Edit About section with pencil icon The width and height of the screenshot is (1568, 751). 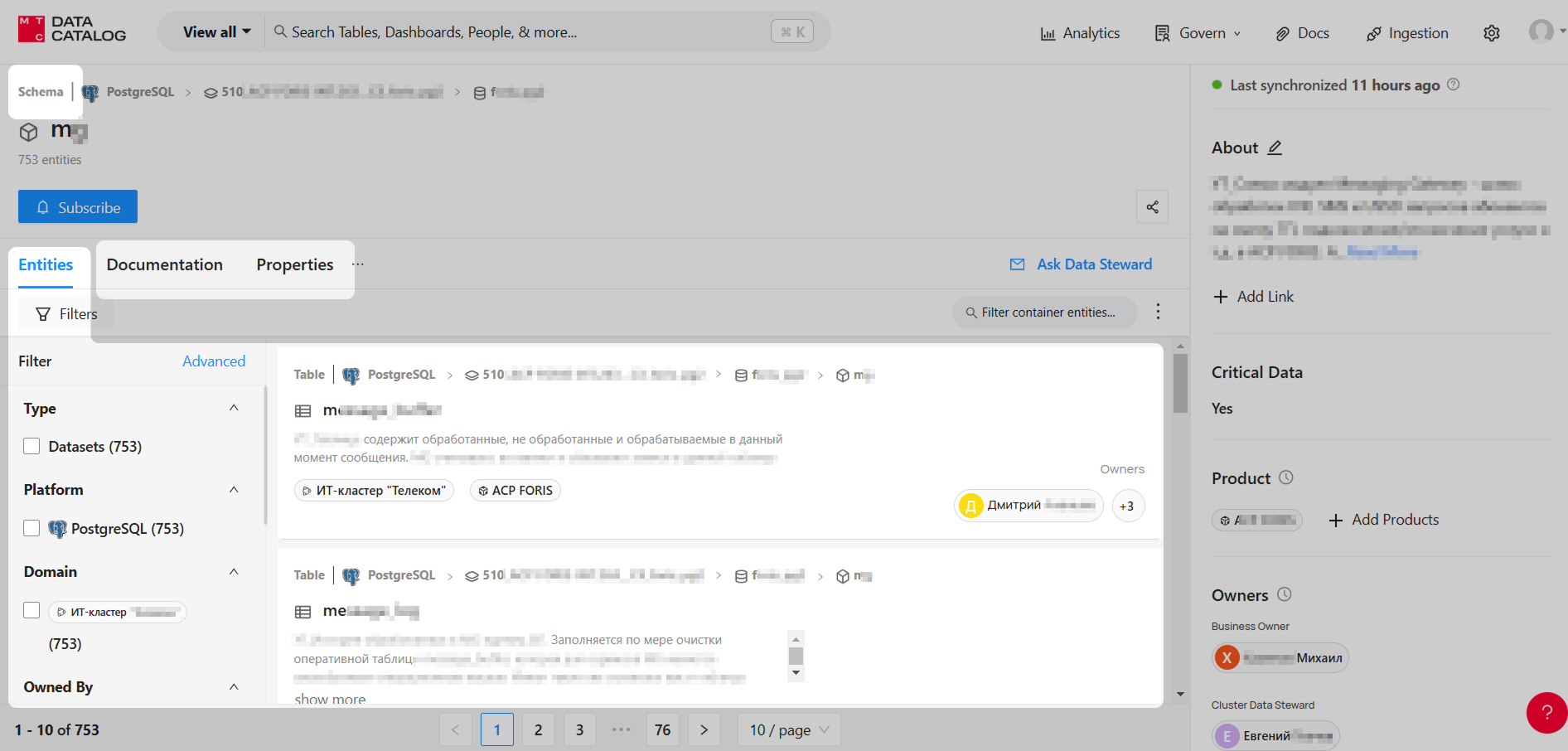pos(1275,148)
